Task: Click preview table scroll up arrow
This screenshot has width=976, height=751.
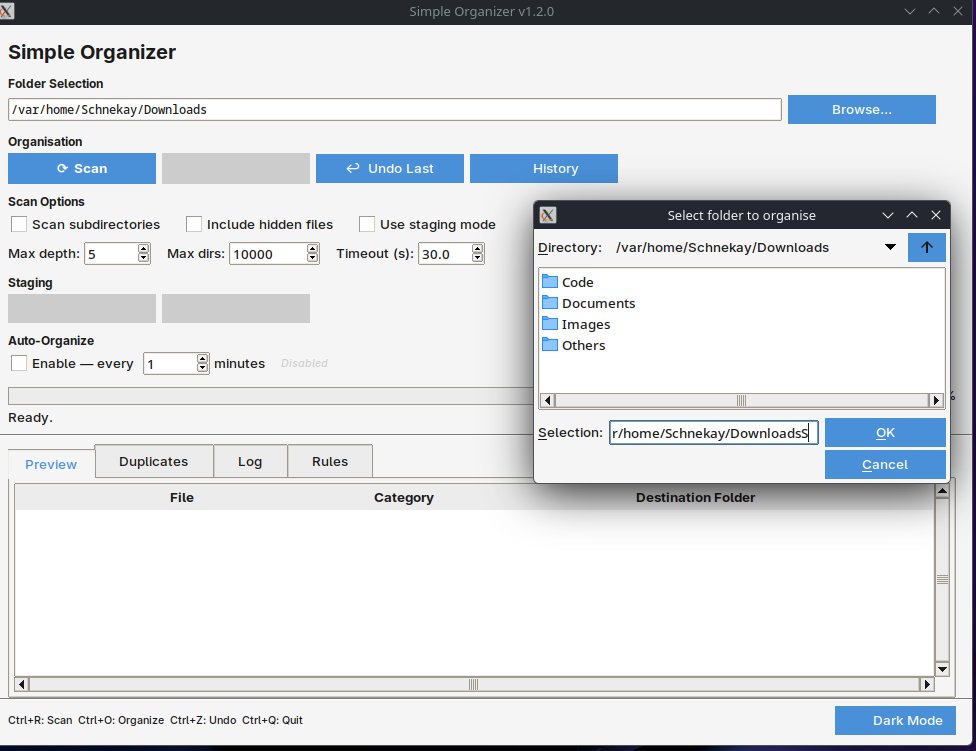Action: (942, 492)
